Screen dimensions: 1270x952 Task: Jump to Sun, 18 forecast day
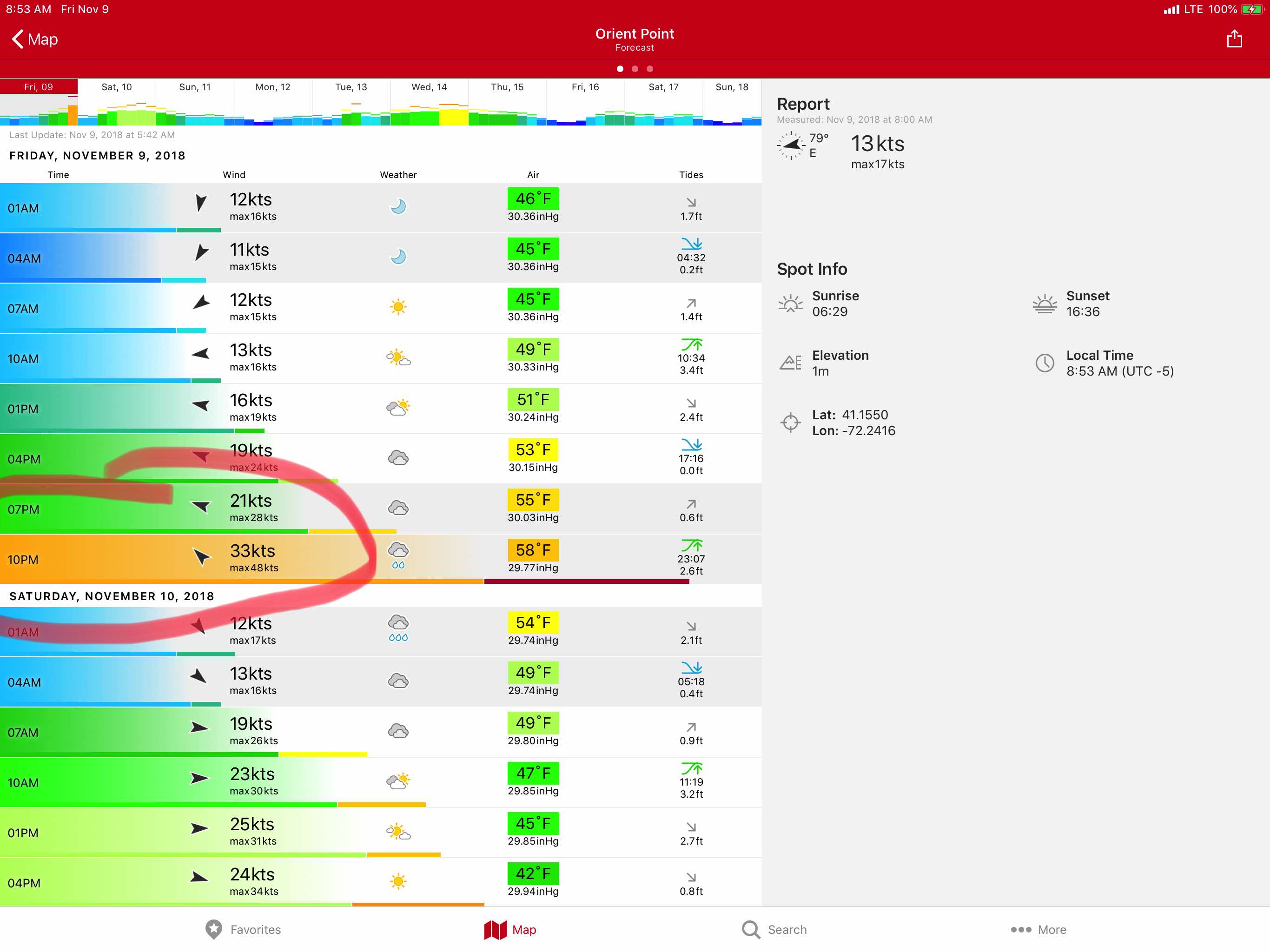click(731, 87)
